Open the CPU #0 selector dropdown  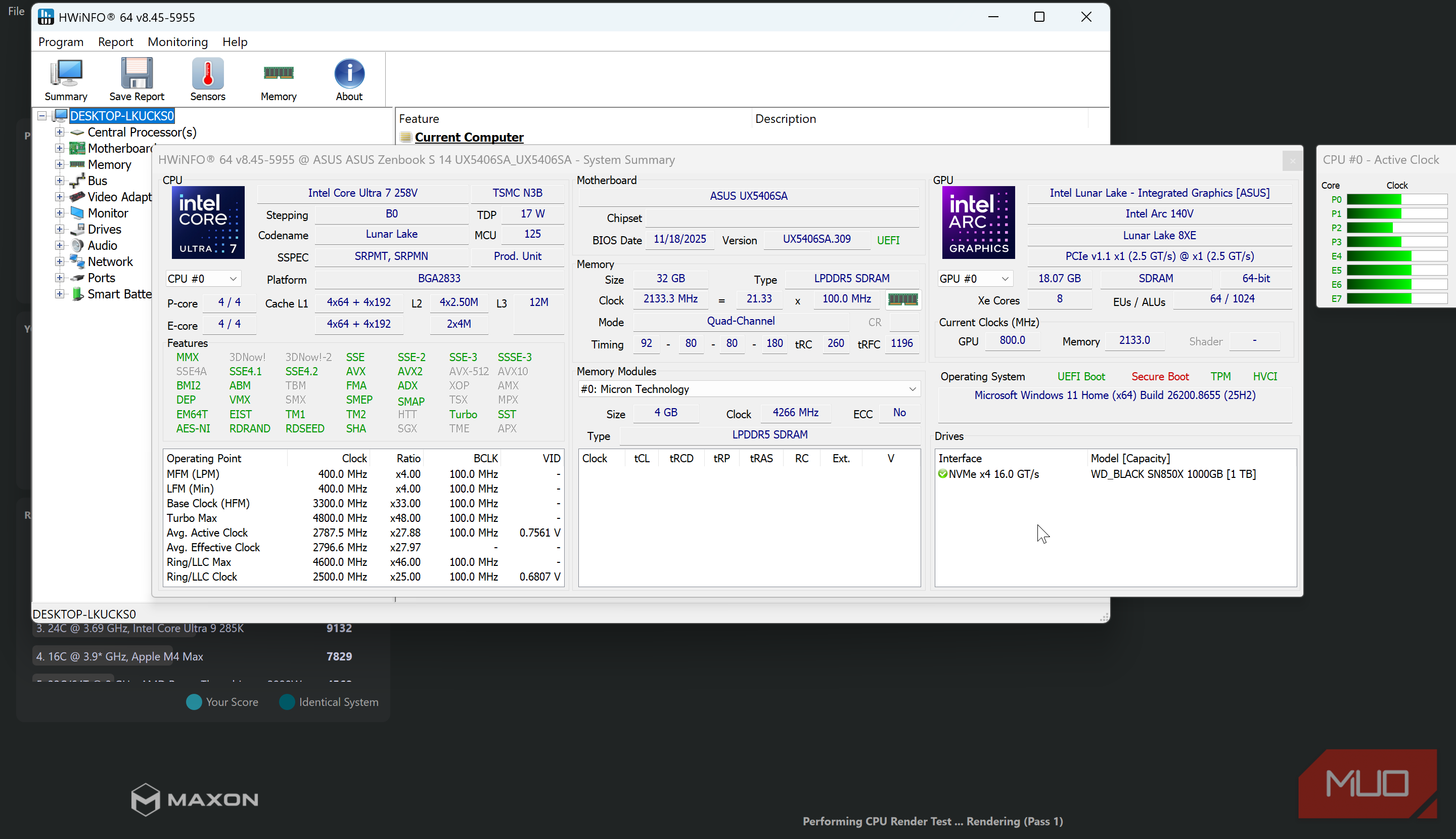pos(203,279)
